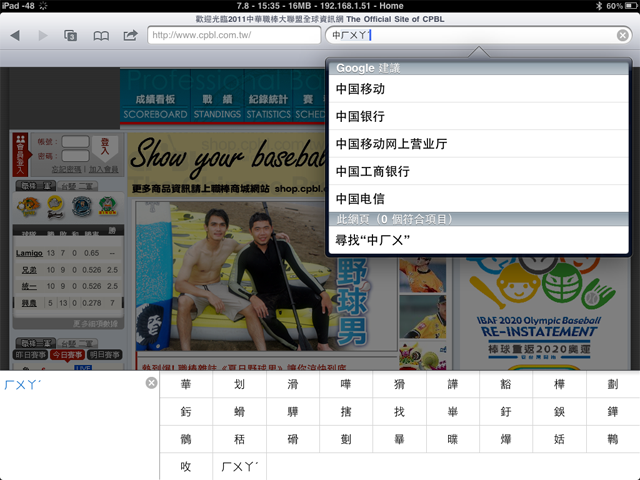Open IBAF 2020 Olympic Baseball banner
This screenshot has height=480, width=640.
(540, 312)
